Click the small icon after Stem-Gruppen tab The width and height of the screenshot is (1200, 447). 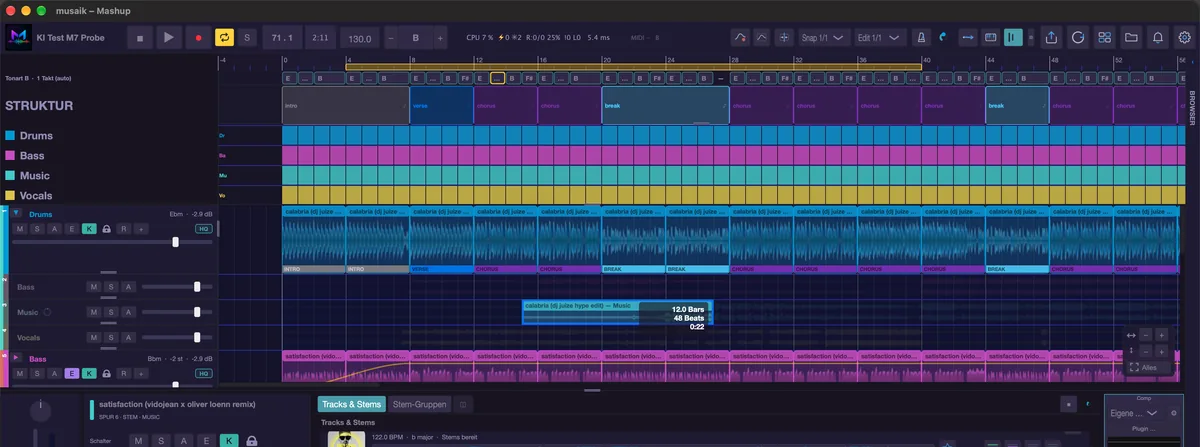(x=463, y=404)
